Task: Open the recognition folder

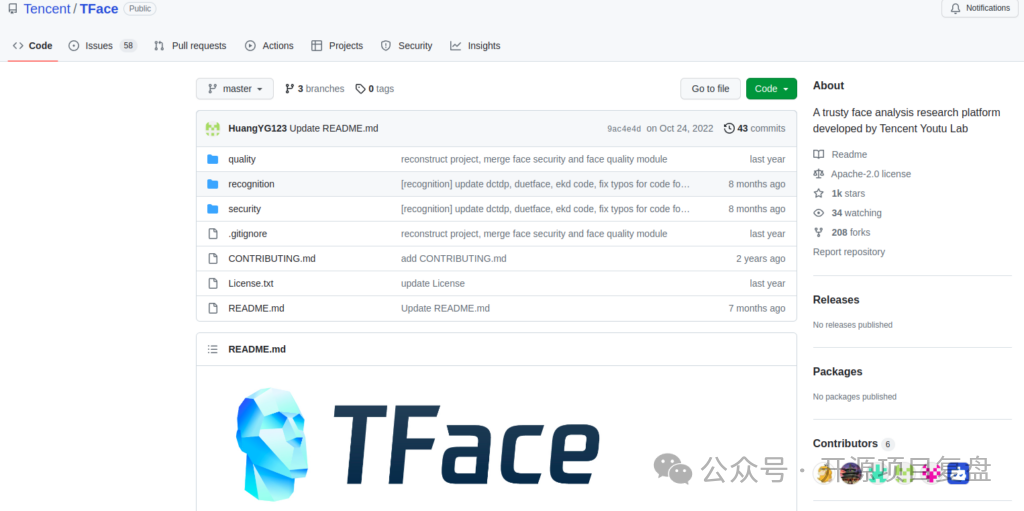Action: tap(251, 184)
